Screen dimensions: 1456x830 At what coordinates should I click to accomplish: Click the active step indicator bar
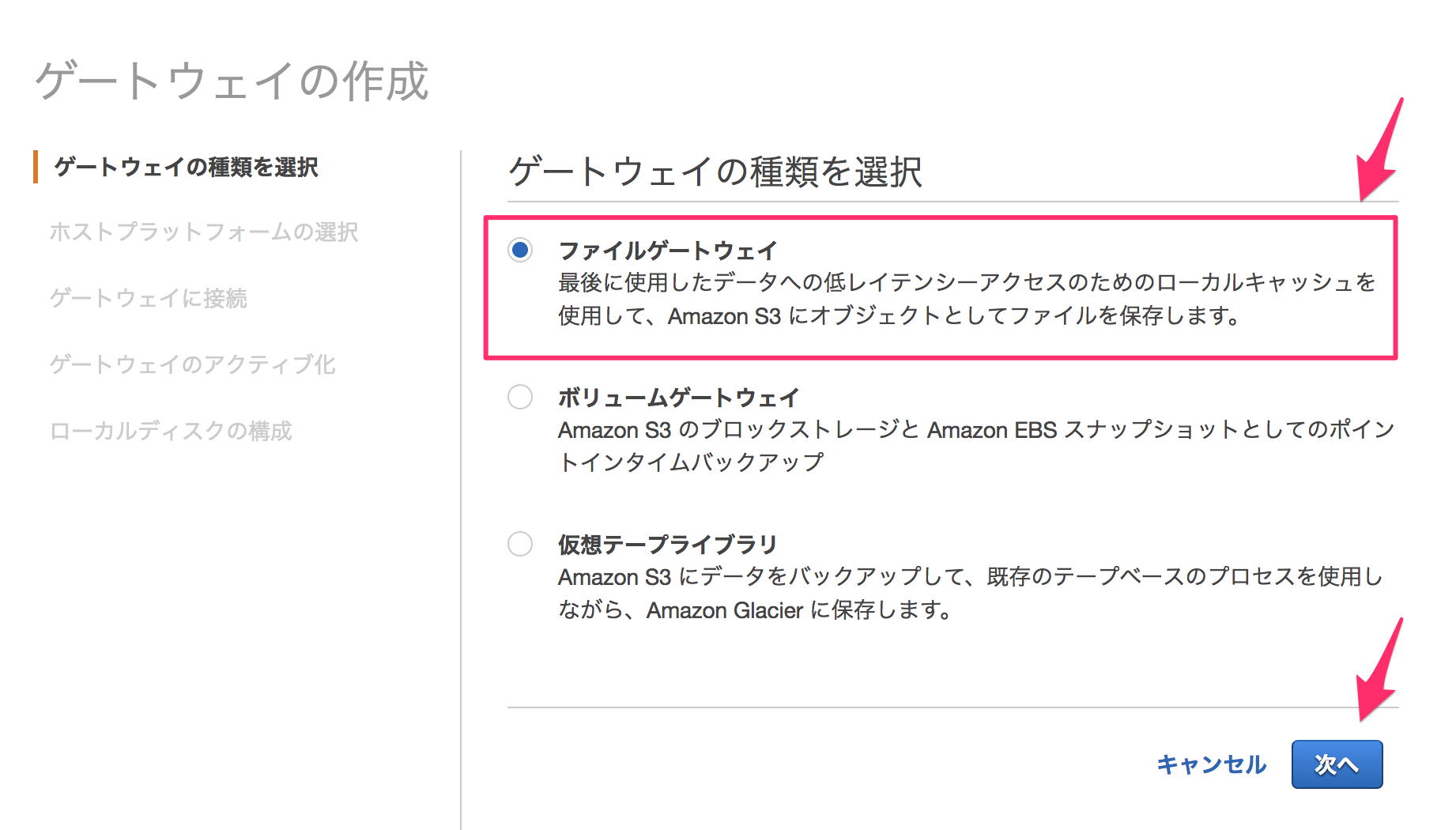35,167
